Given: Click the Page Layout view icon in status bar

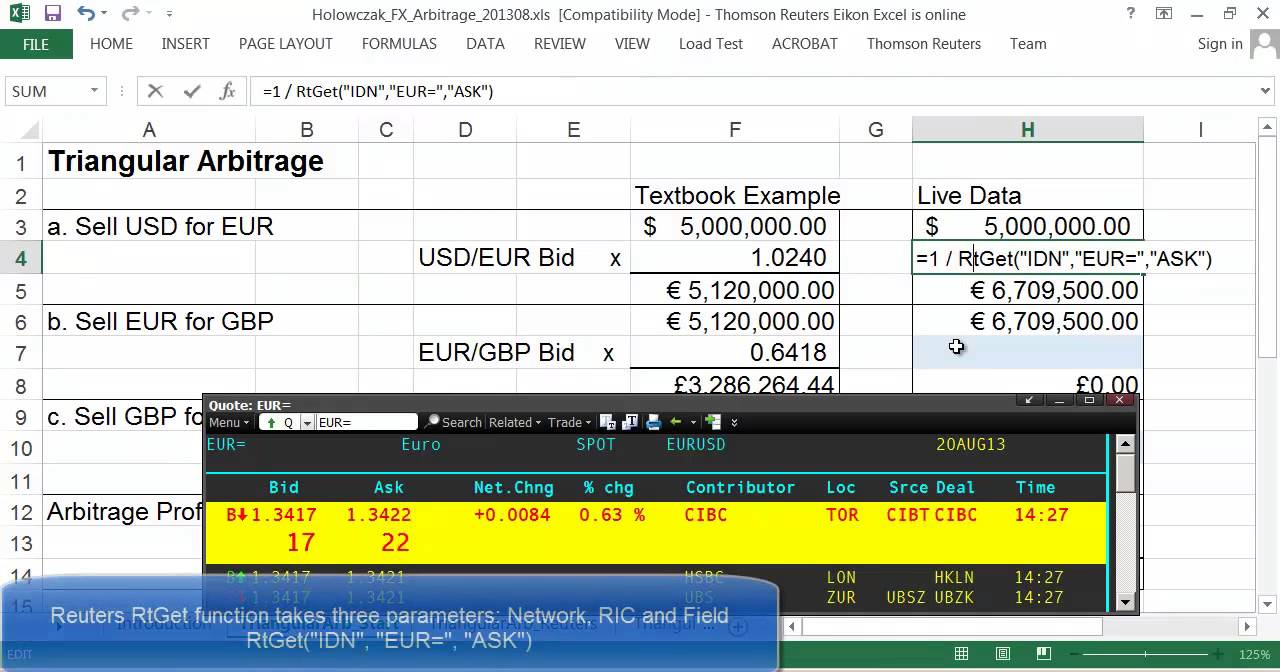Looking at the screenshot, I should pyautogui.click(x=1003, y=654).
